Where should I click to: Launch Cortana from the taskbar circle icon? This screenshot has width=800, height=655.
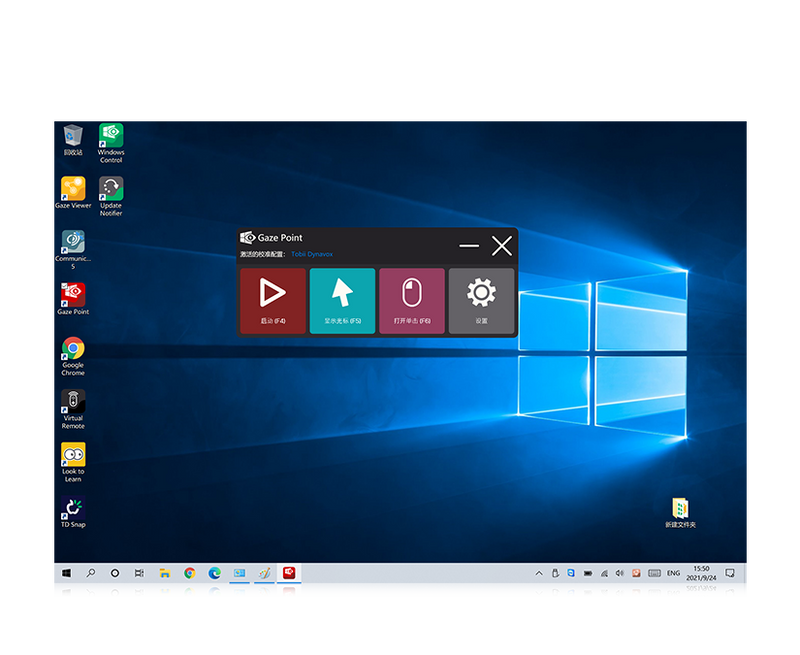pos(115,573)
